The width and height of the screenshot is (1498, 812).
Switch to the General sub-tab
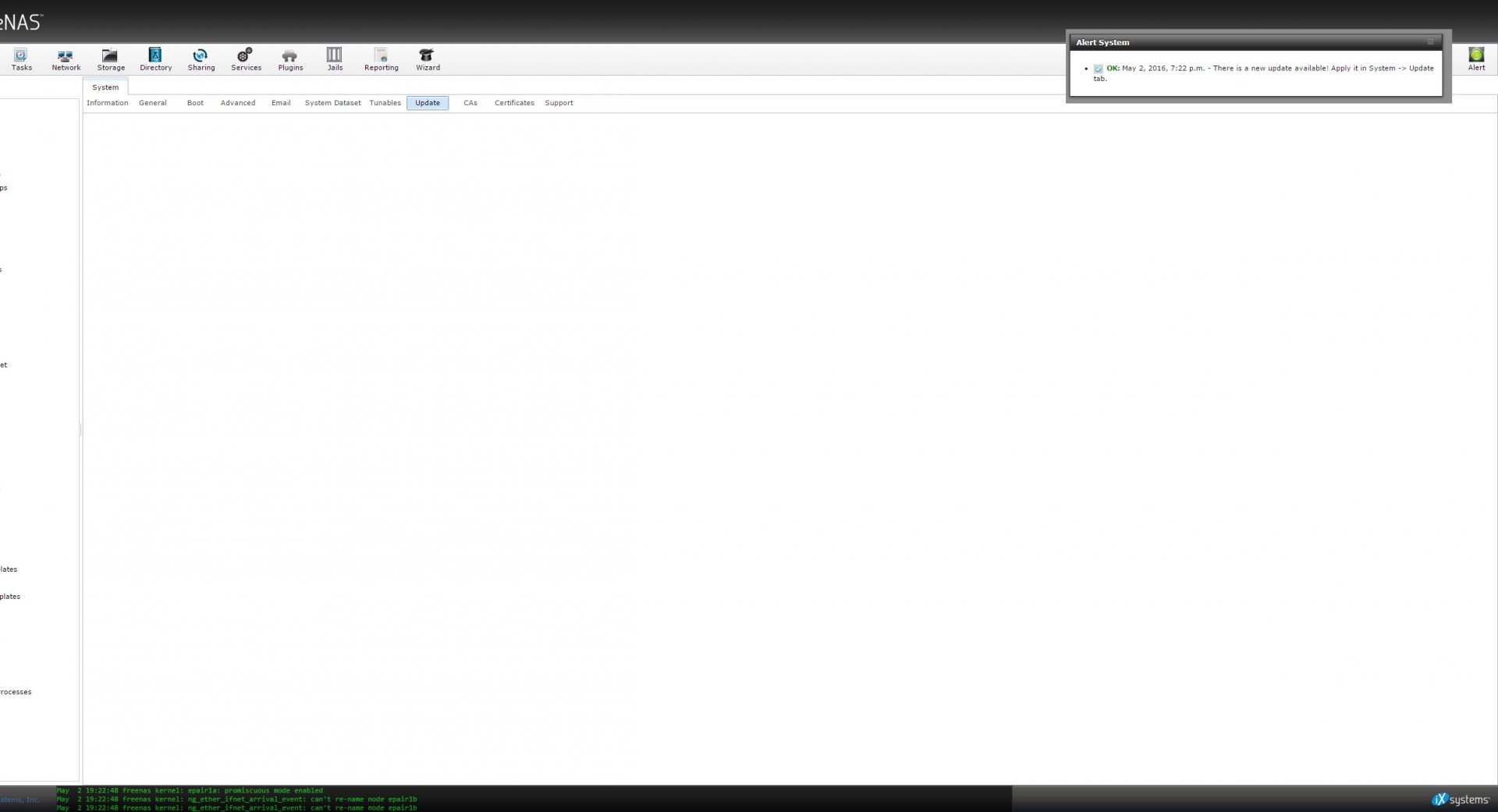pos(153,103)
